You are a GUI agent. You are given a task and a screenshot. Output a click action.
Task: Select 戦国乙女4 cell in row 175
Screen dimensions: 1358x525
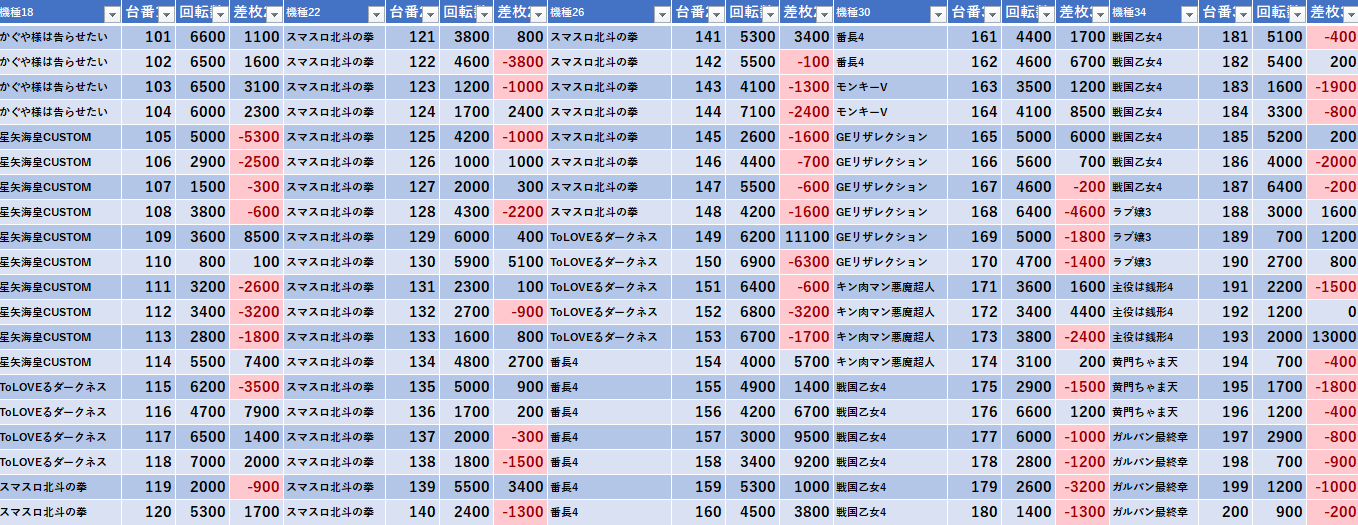tap(891, 387)
